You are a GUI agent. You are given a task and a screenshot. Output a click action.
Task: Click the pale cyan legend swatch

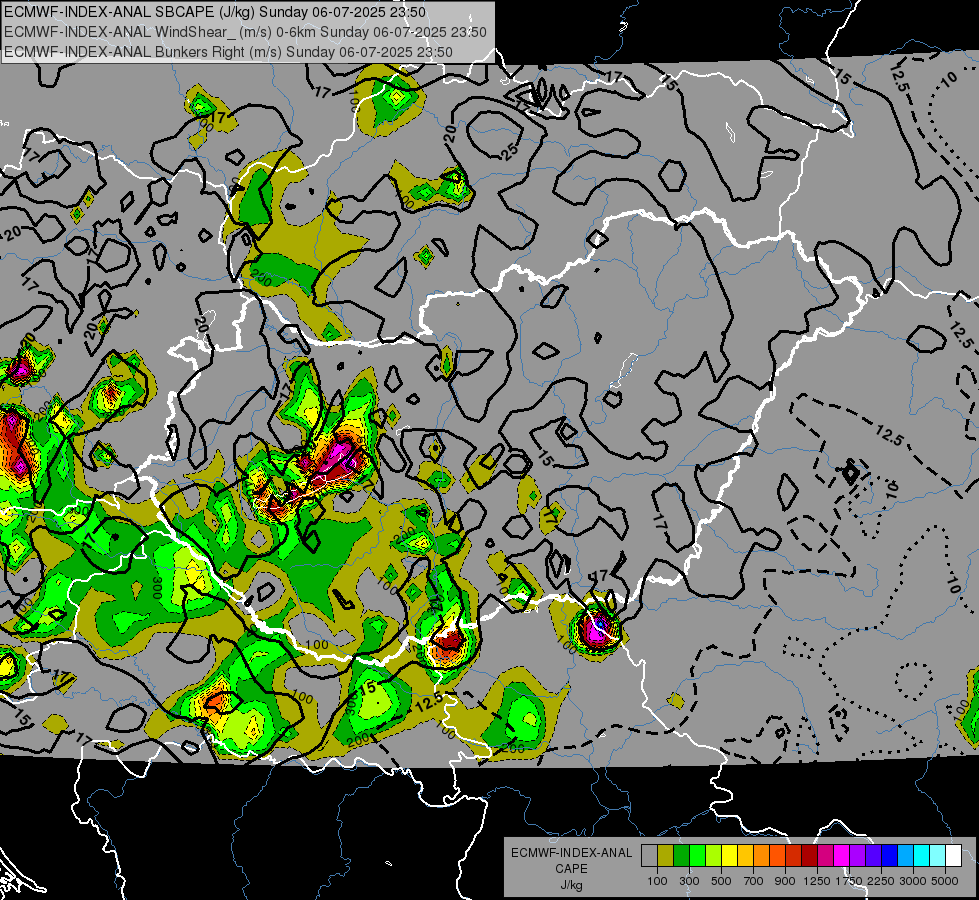click(938, 855)
